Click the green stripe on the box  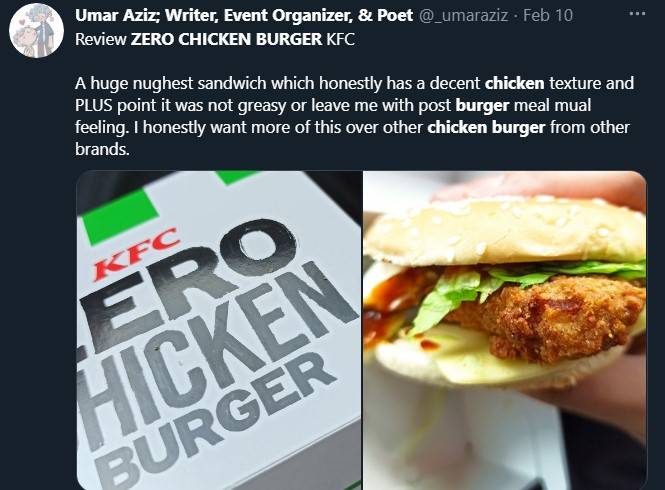pos(120,221)
